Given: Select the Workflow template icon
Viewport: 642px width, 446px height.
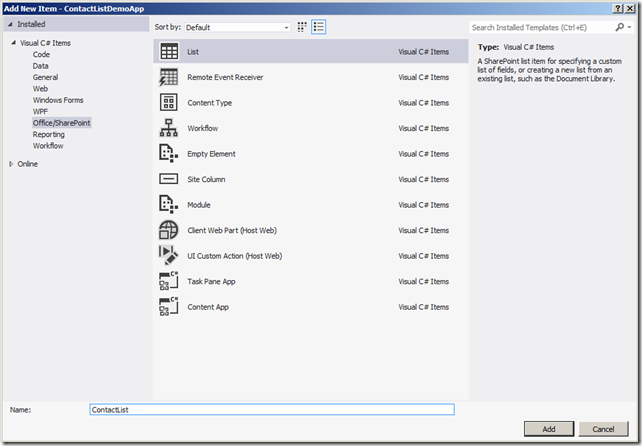Looking at the screenshot, I should pos(168,128).
